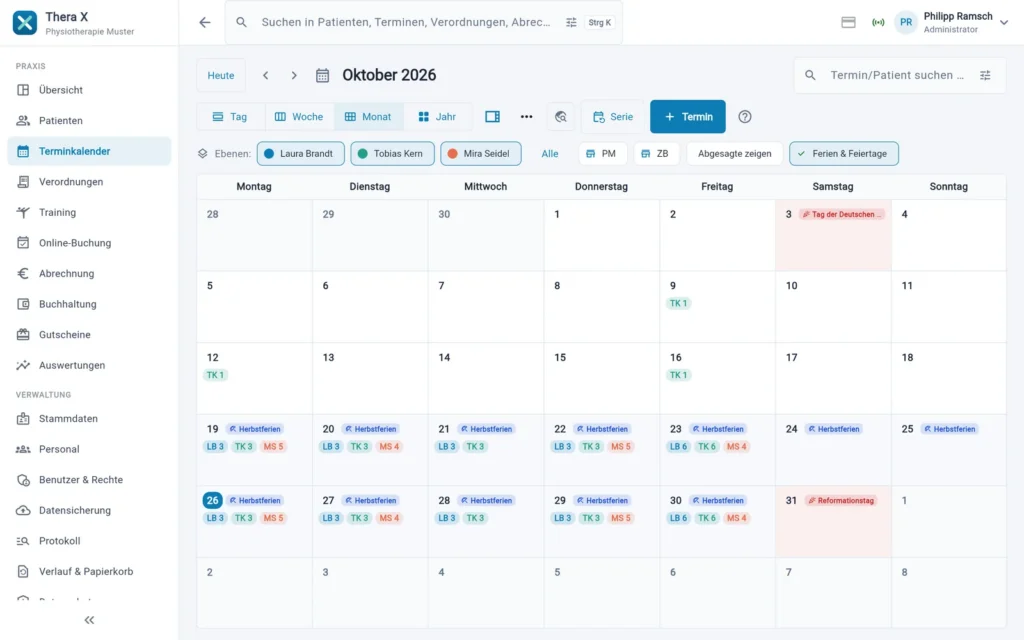1024x640 pixels.
Task: Go to the next month arrow
Action: coord(294,75)
